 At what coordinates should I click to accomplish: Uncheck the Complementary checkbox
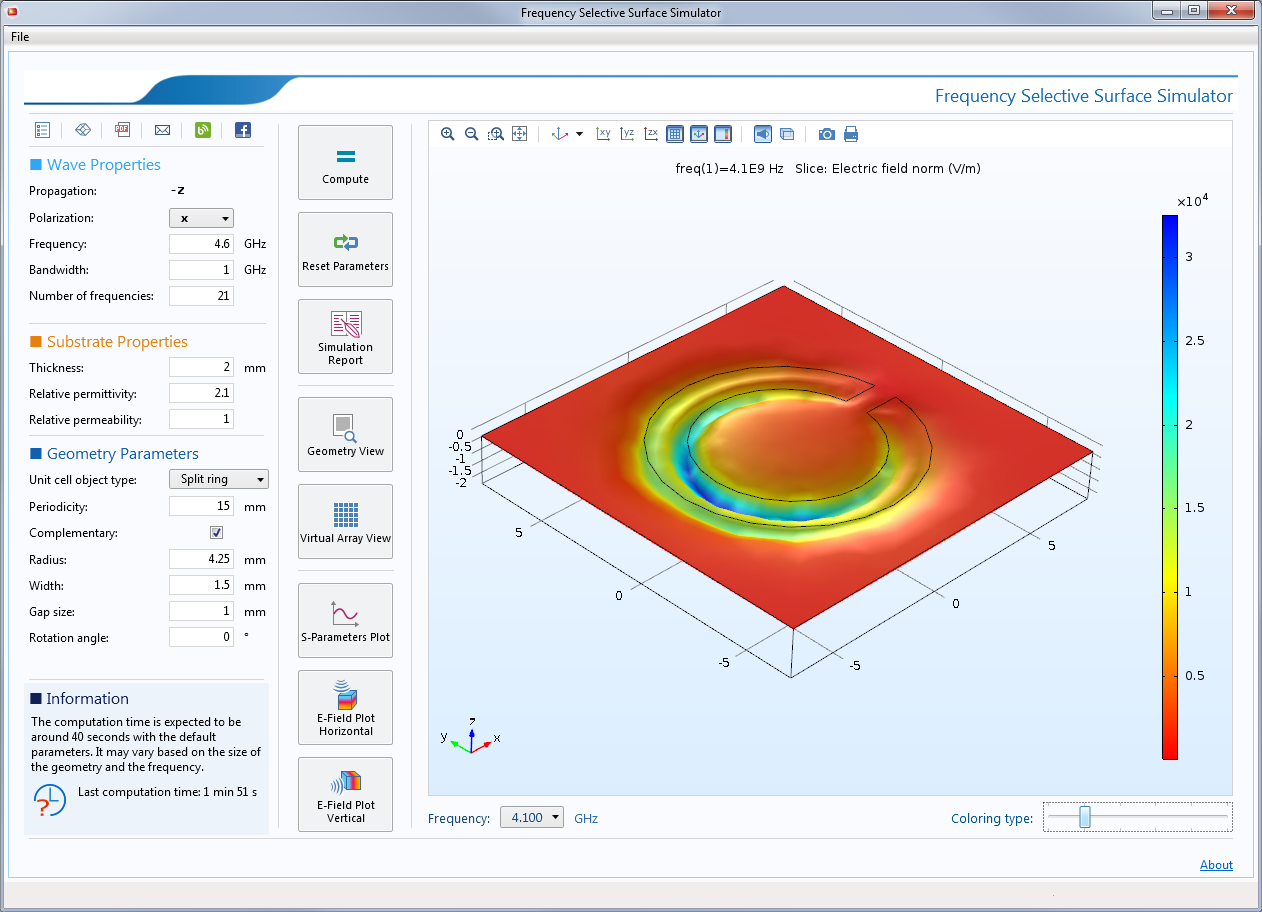tap(216, 533)
